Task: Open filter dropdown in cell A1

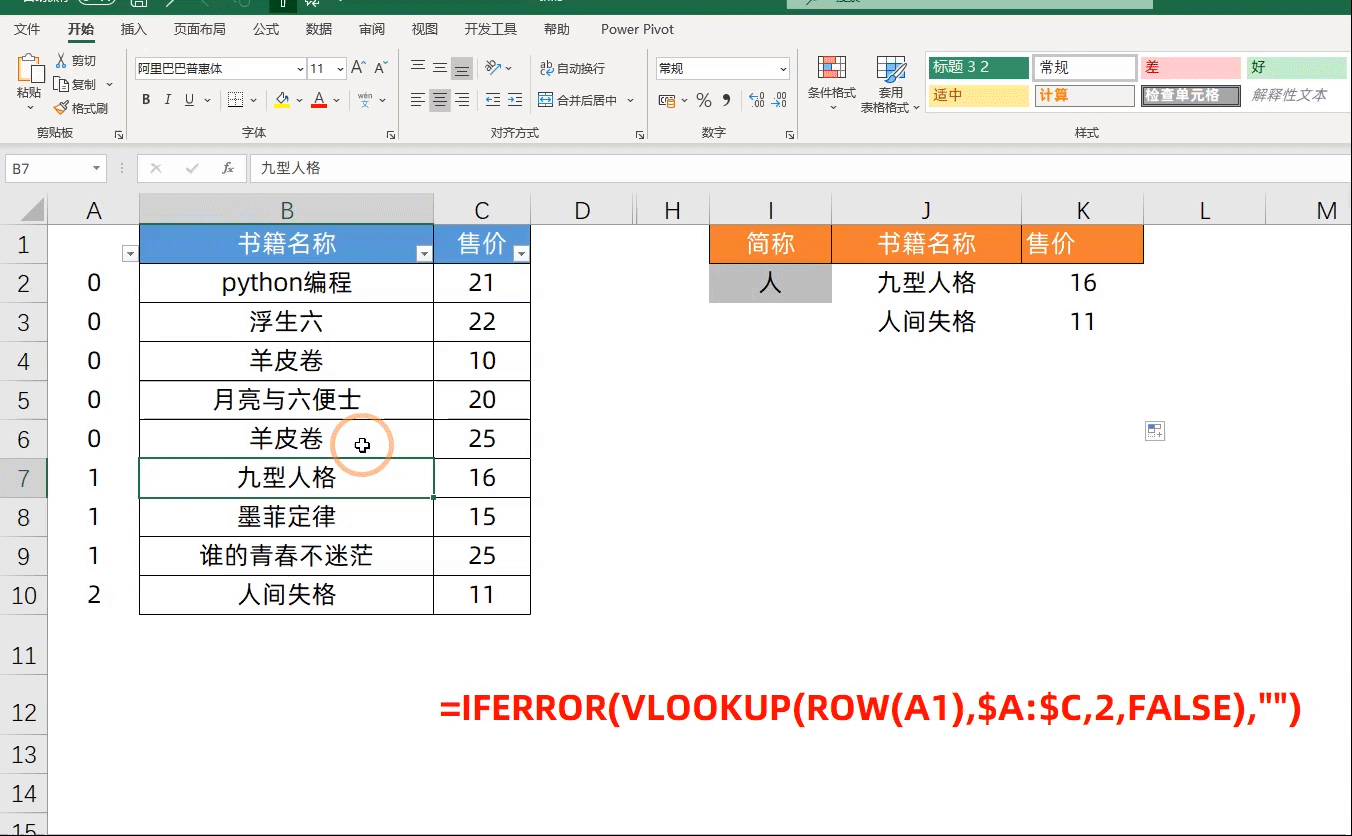Action: coord(129,254)
